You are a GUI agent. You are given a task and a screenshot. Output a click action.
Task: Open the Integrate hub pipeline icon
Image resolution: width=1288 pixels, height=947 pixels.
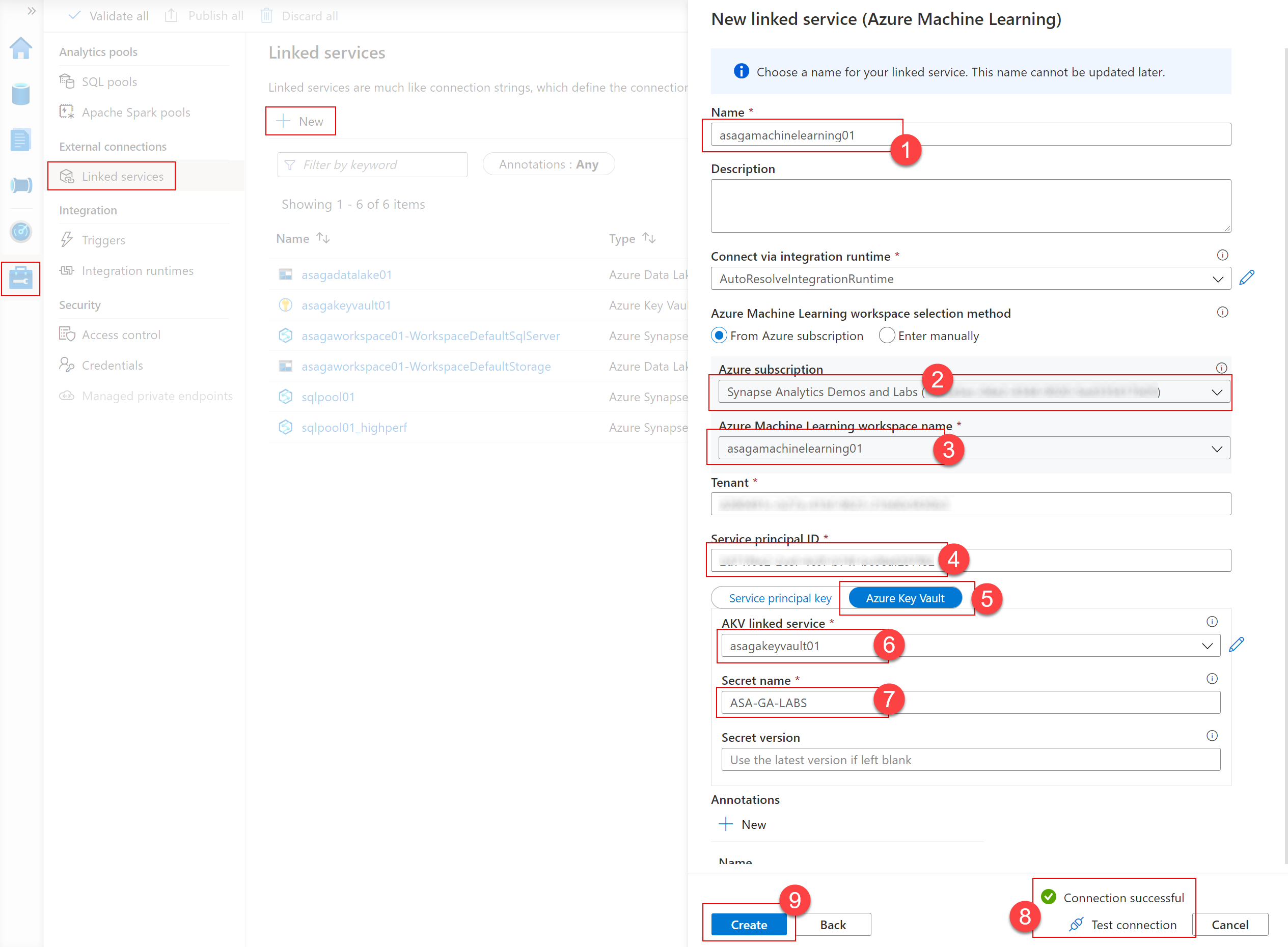pyautogui.click(x=21, y=185)
